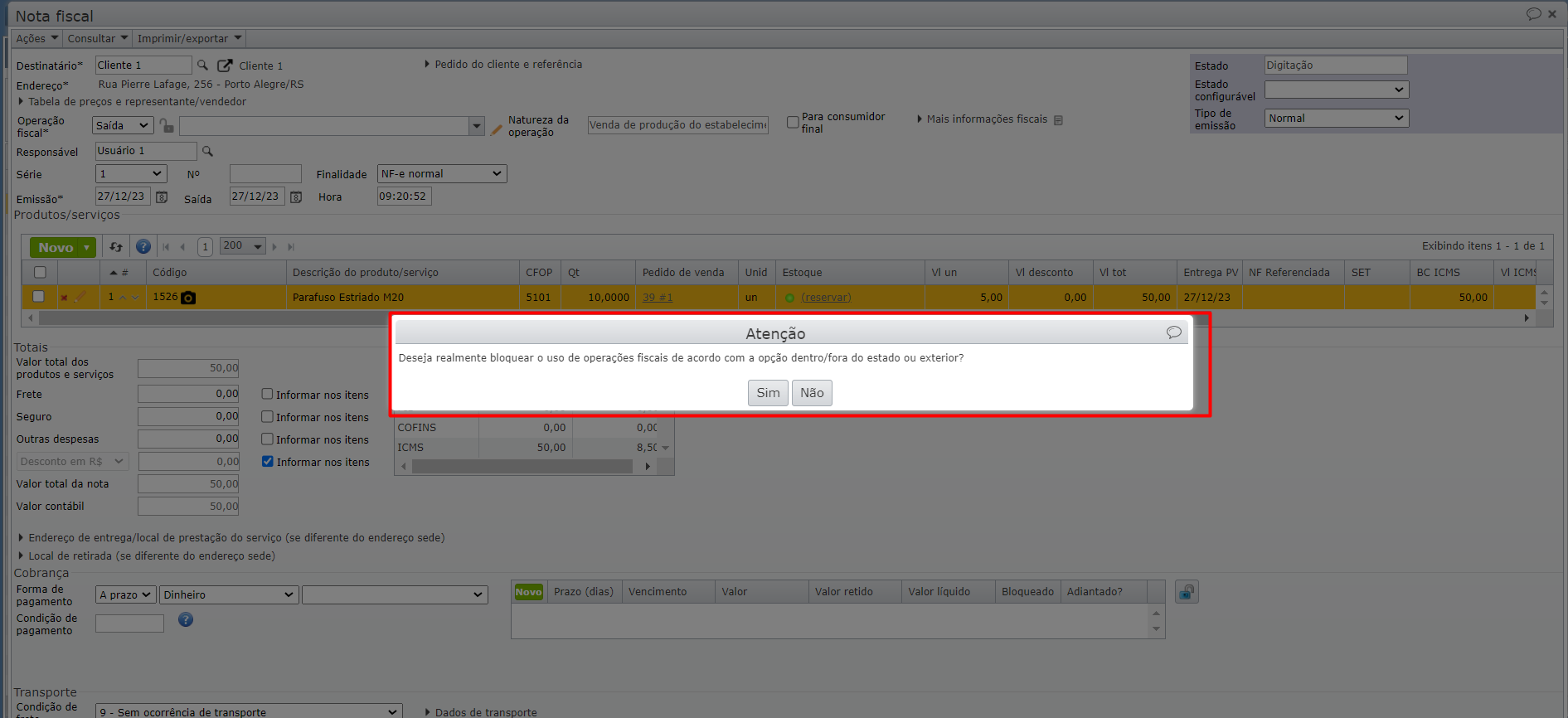The image size is (1568, 718).
Task: Move item 1 down in the grid
Action: [x=135, y=297]
